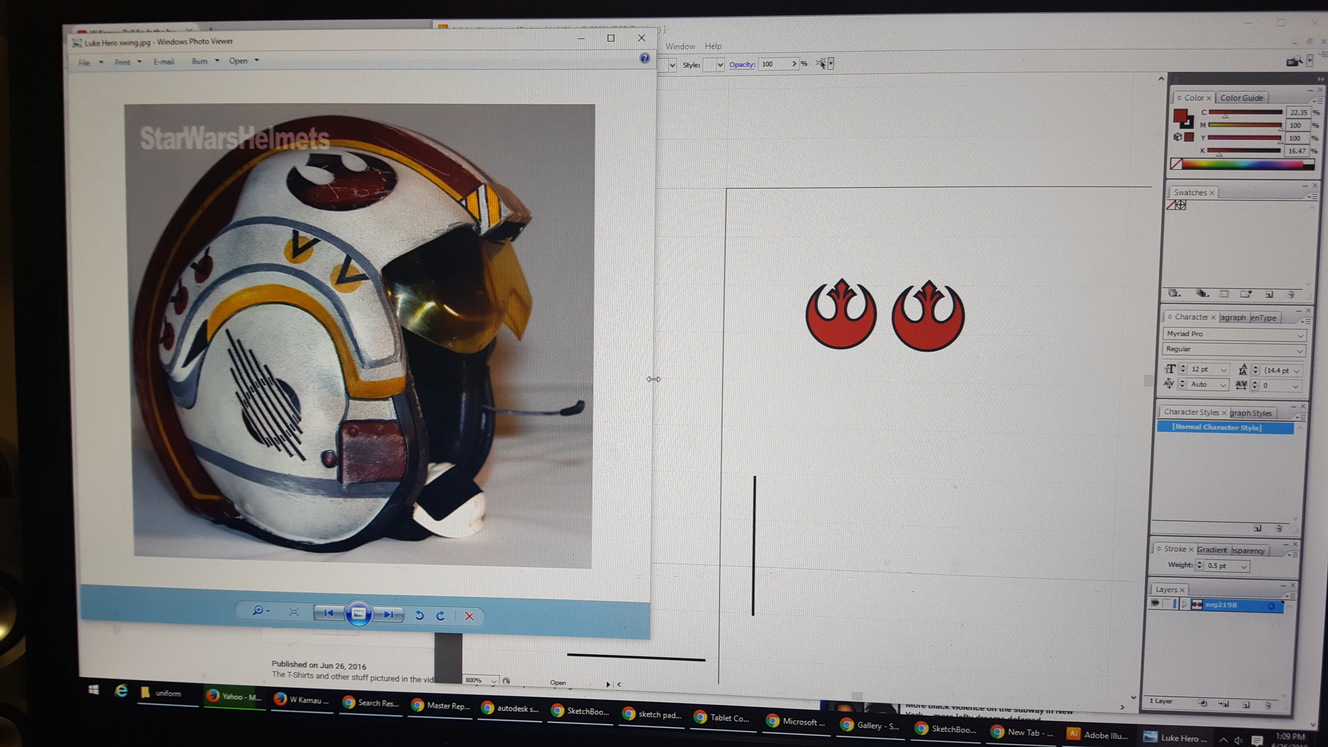Delete image with red X icon
Image resolution: width=1328 pixels, height=747 pixels.
[x=468, y=616]
